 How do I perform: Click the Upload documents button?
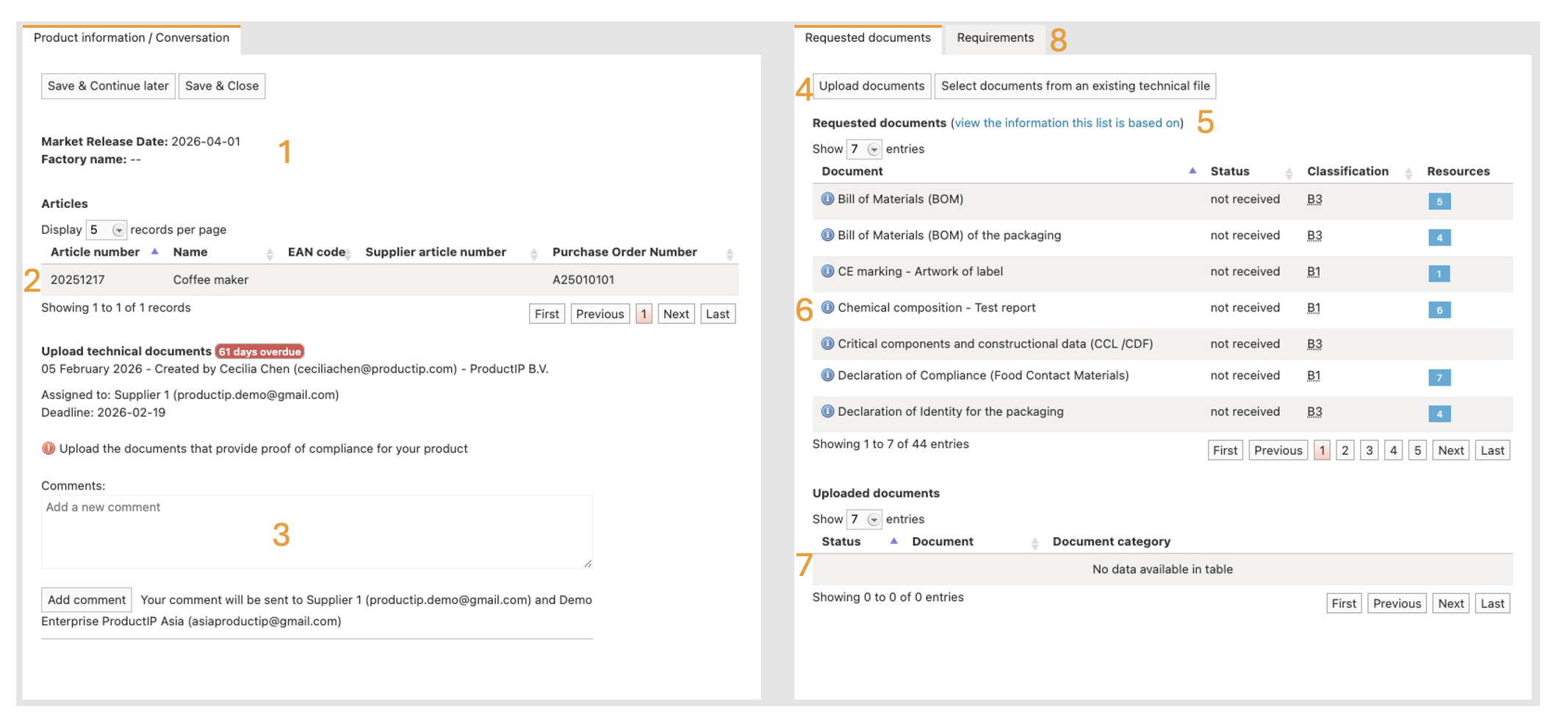pos(871,86)
